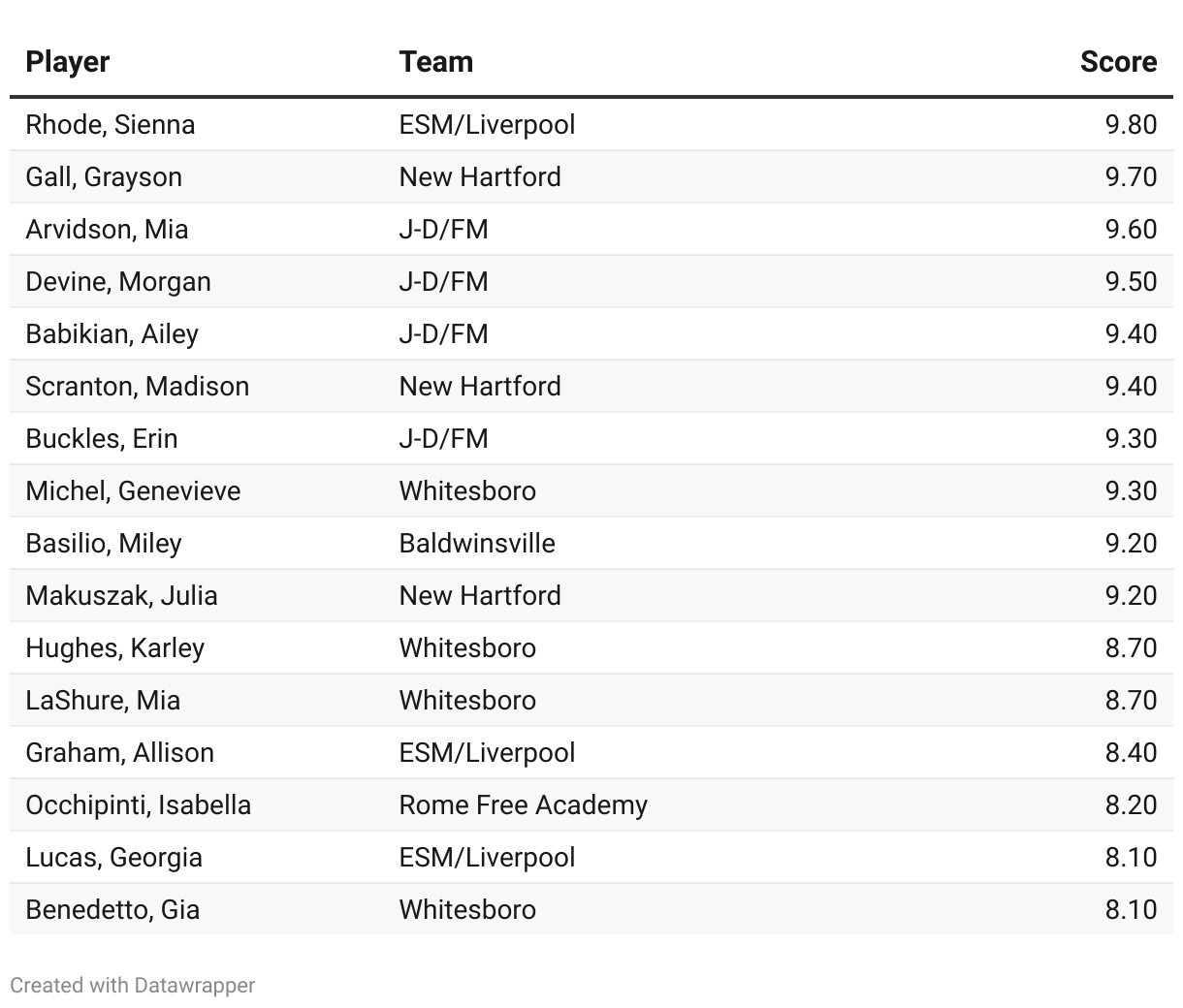Select the Lucas, Georgia player name

[x=113, y=858]
